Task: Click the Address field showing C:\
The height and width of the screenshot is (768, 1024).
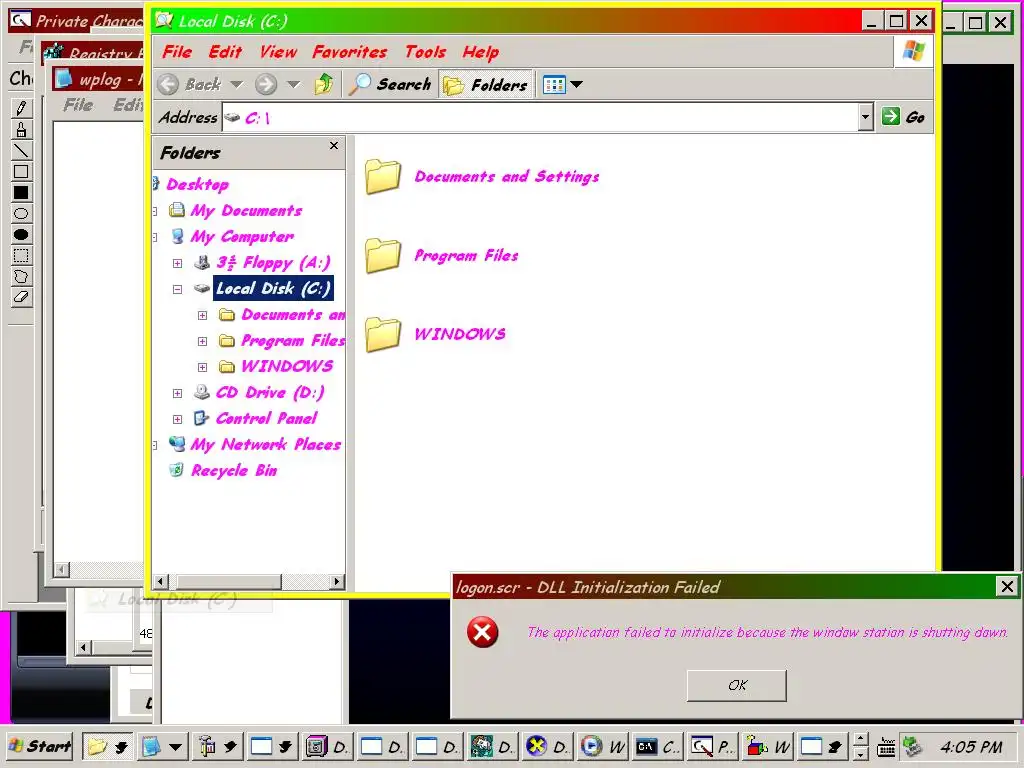Action: (x=539, y=118)
